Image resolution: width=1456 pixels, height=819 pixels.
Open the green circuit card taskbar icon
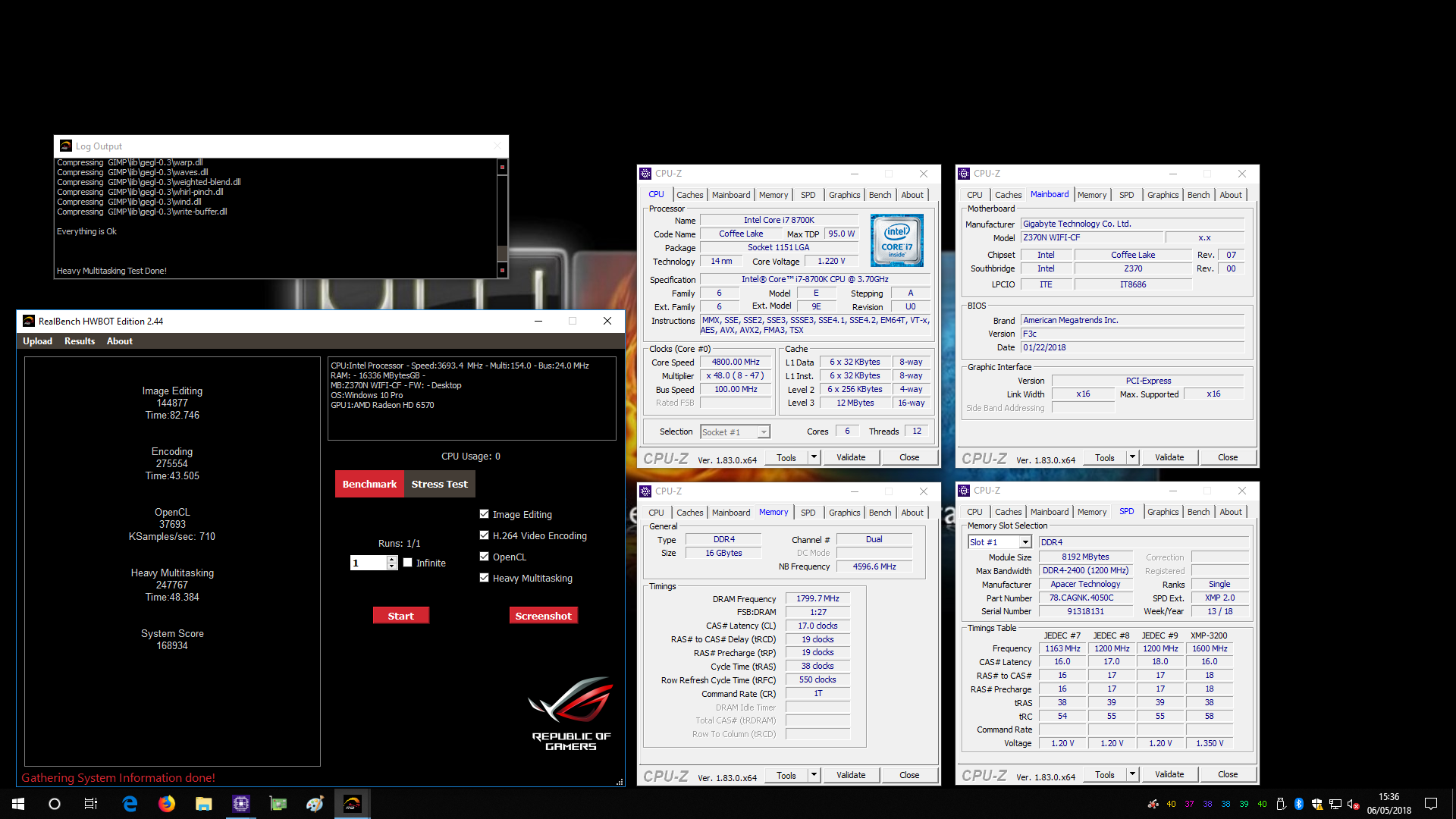click(x=278, y=804)
